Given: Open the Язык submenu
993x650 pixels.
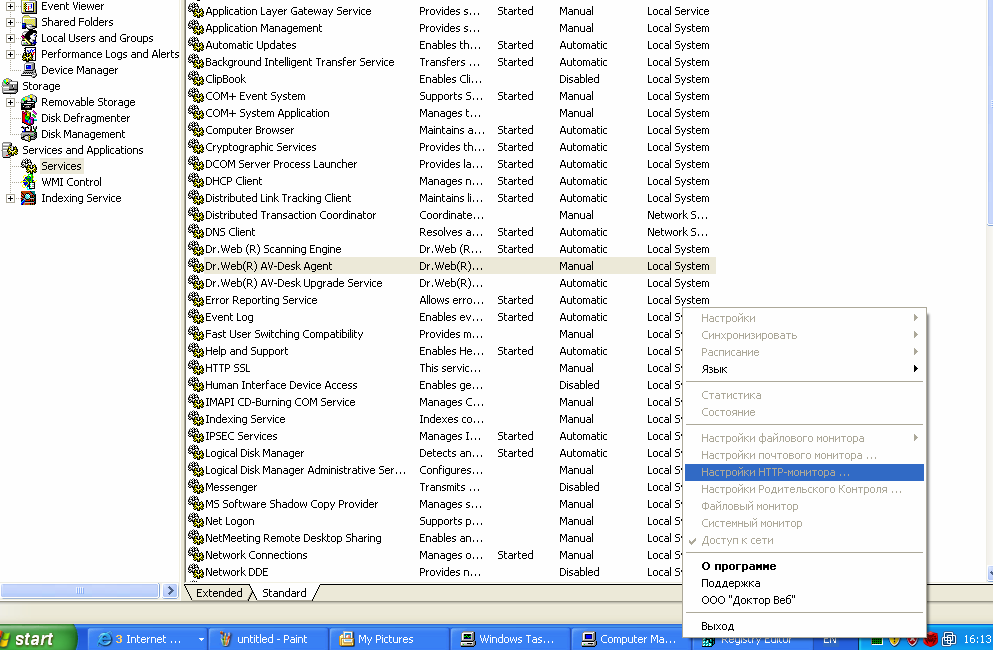Looking at the screenshot, I should [804, 369].
